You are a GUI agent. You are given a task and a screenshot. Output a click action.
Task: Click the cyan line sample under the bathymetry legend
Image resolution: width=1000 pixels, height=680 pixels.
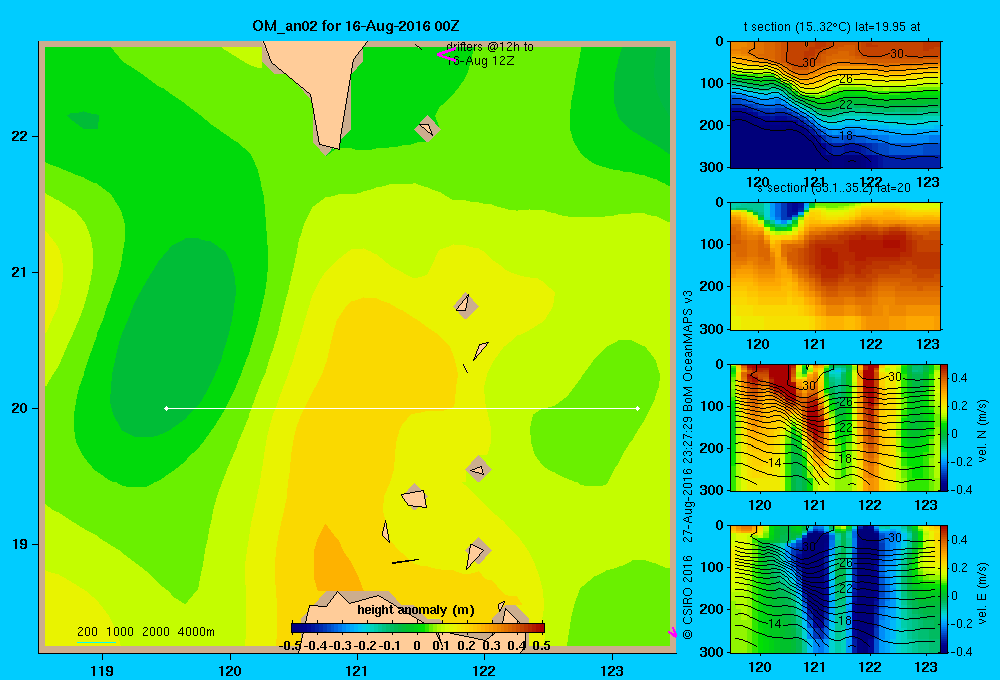pos(96,642)
